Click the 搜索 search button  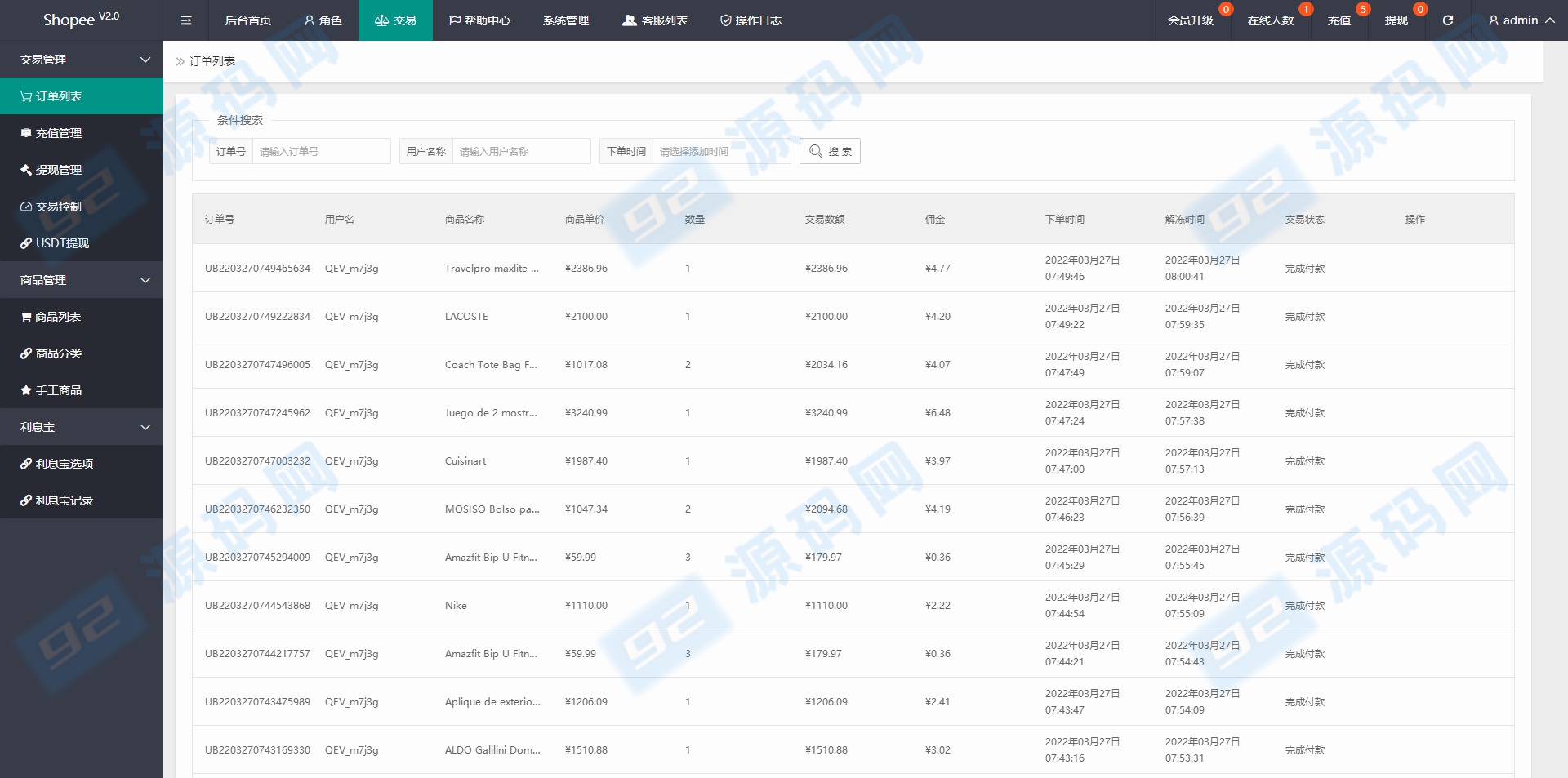click(830, 151)
